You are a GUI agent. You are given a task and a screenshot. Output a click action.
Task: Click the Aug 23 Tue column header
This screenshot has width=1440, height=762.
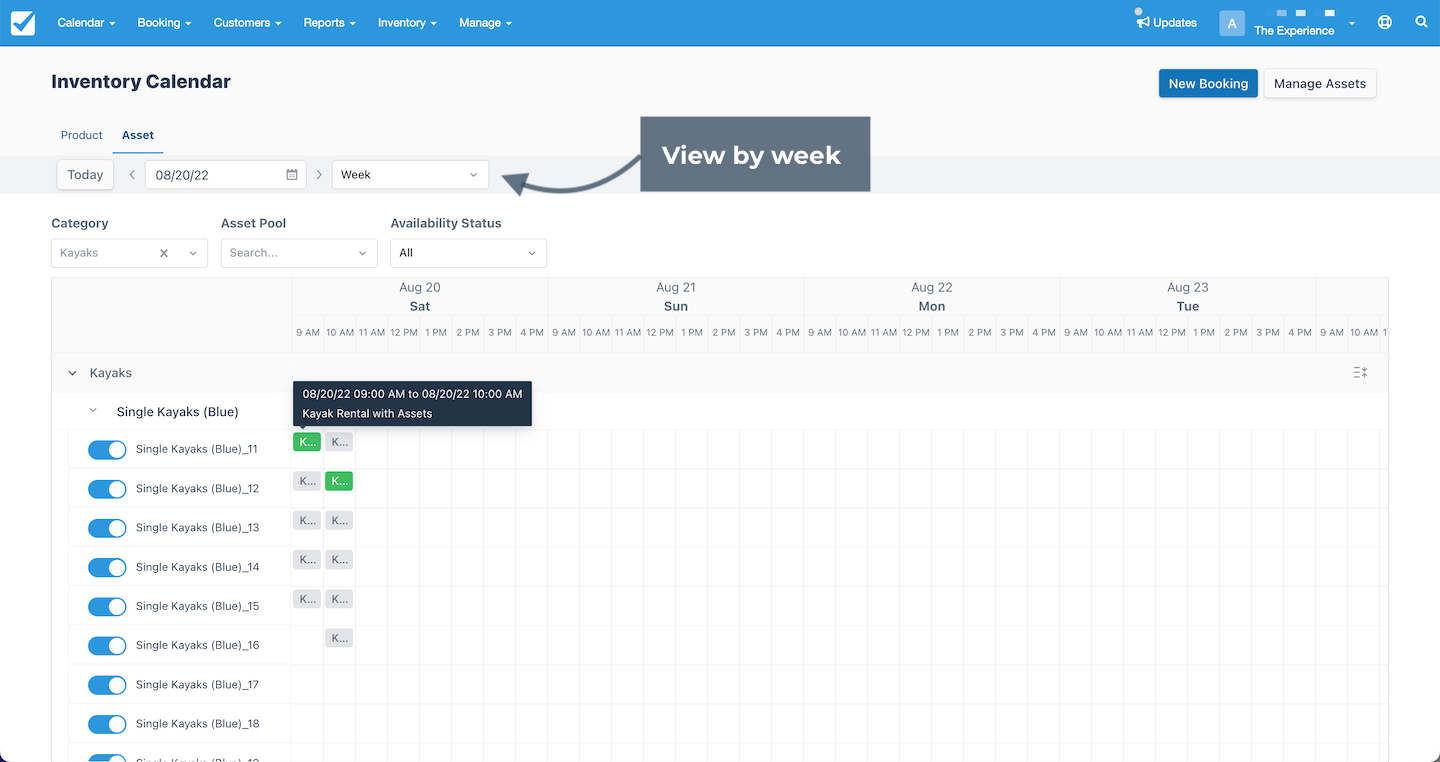[x=1188, y=297]
